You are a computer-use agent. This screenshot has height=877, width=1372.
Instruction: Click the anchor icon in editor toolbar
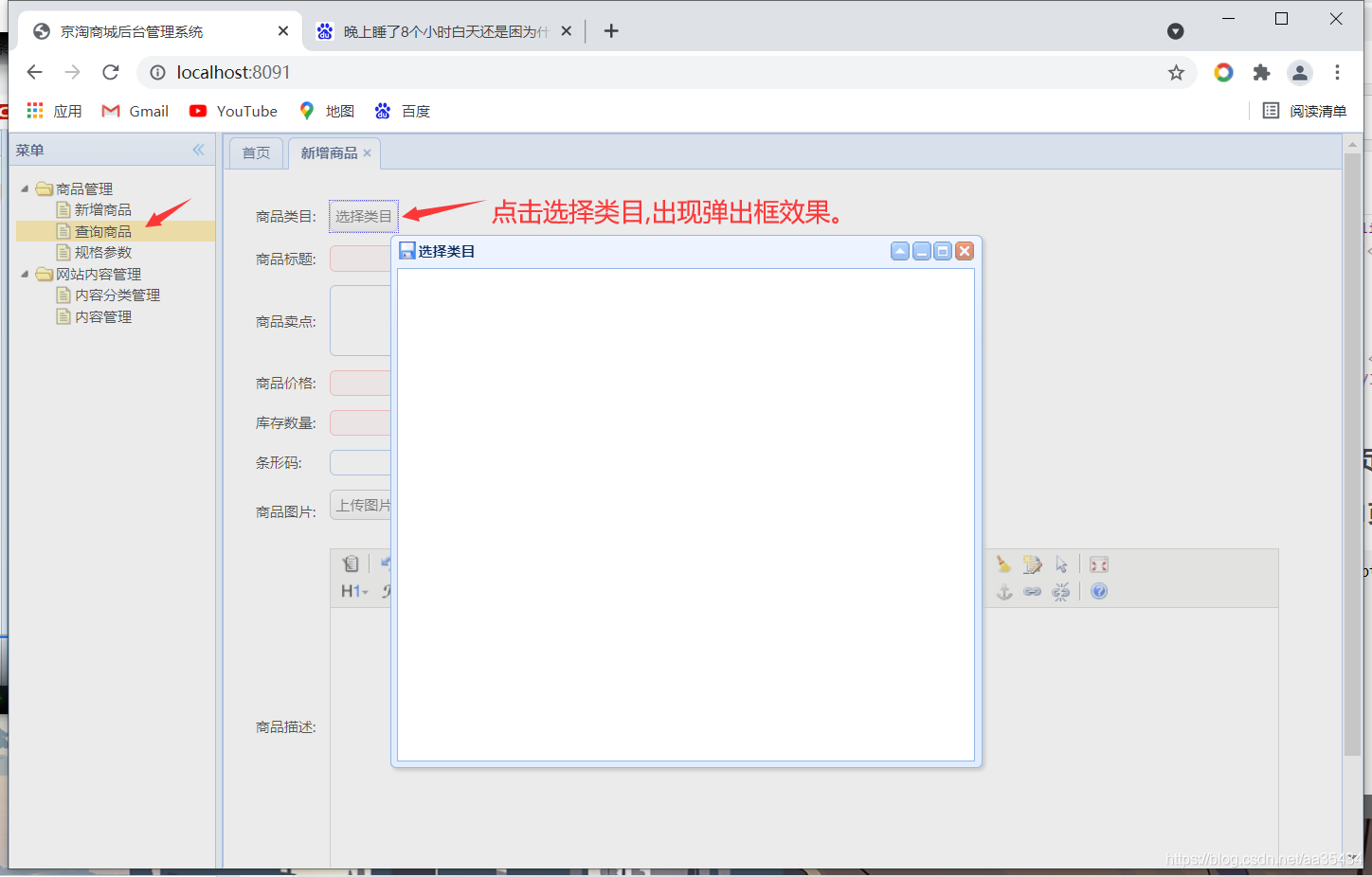(x=1004, y=591)
